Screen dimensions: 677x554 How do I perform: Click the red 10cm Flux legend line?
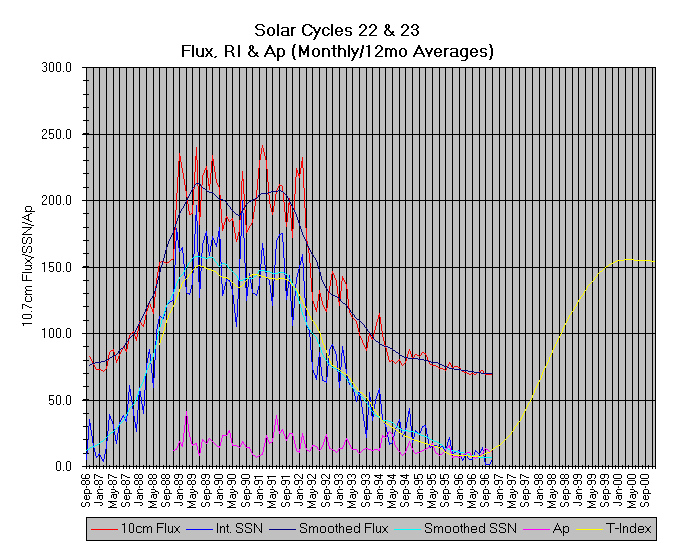coord(102,528)
